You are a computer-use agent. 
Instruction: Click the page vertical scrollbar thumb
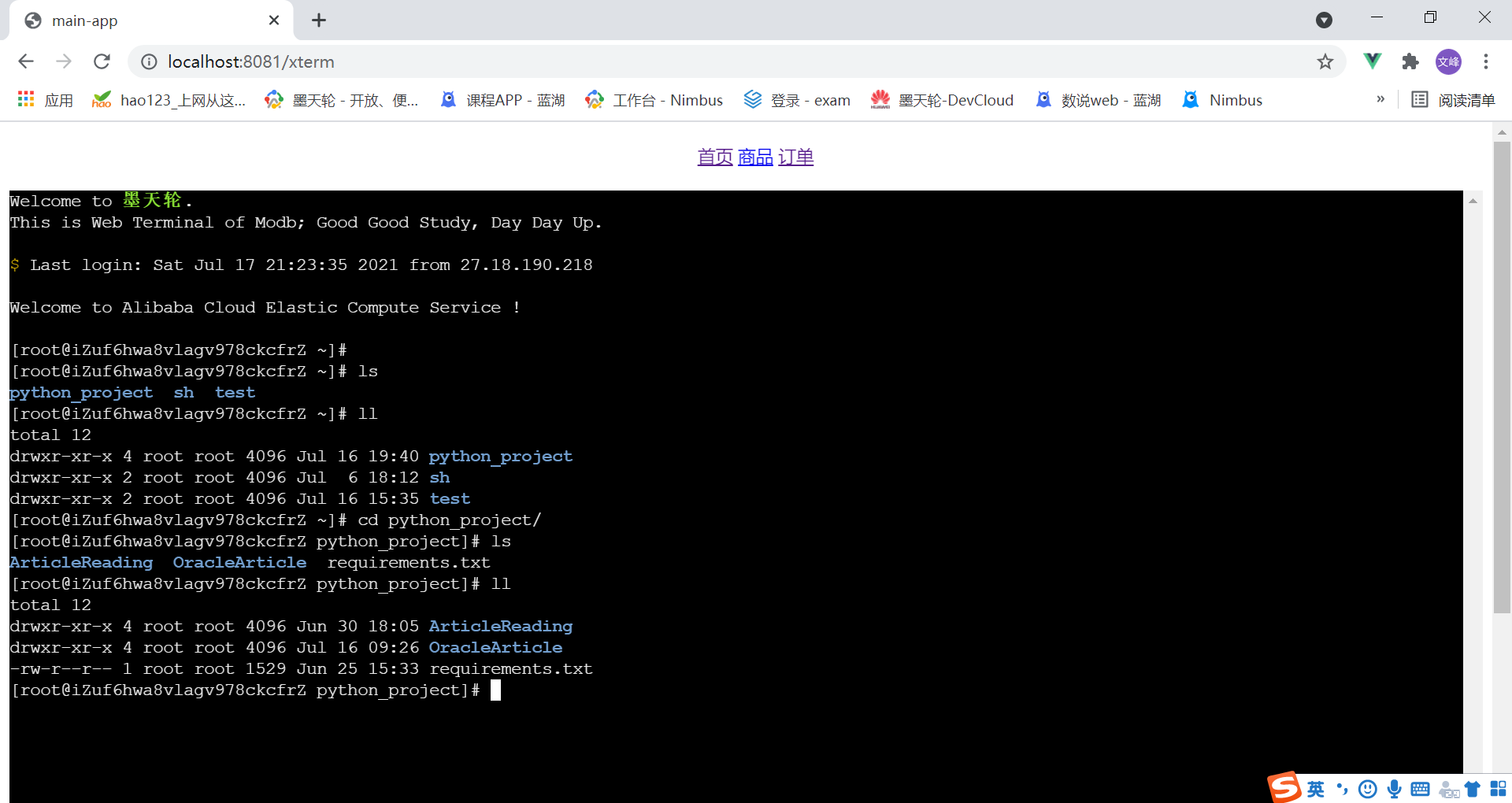pos(1503,376)
